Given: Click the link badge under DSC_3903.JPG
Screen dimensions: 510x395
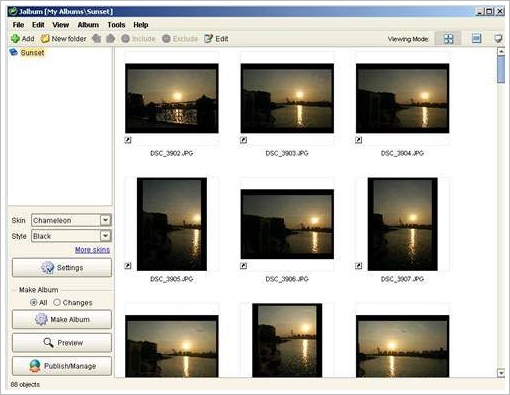Looking at the screenshot, I should (x=243, y=140).
